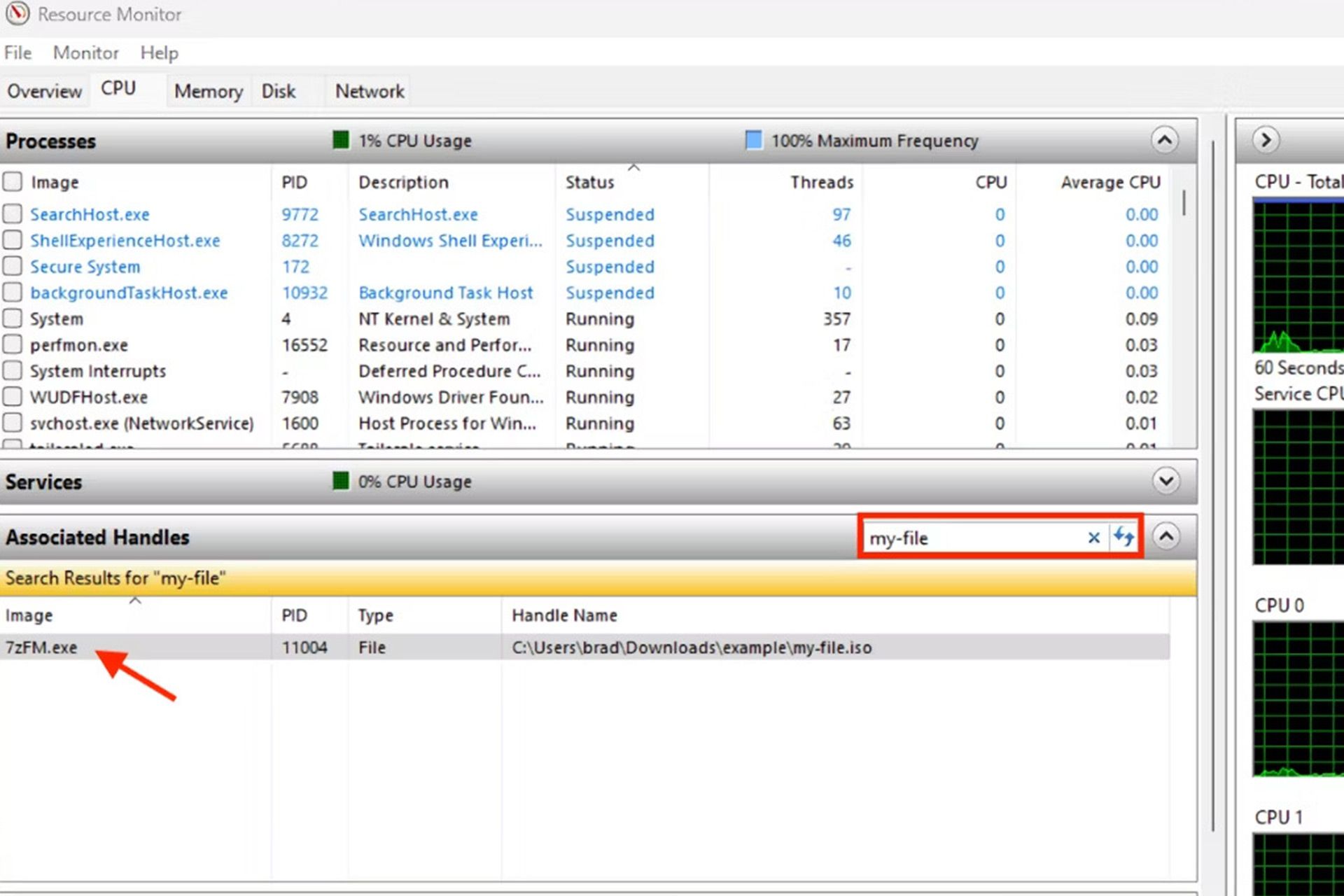Collapse the graphs panel with the right arrow

(x=1266, y=140)
